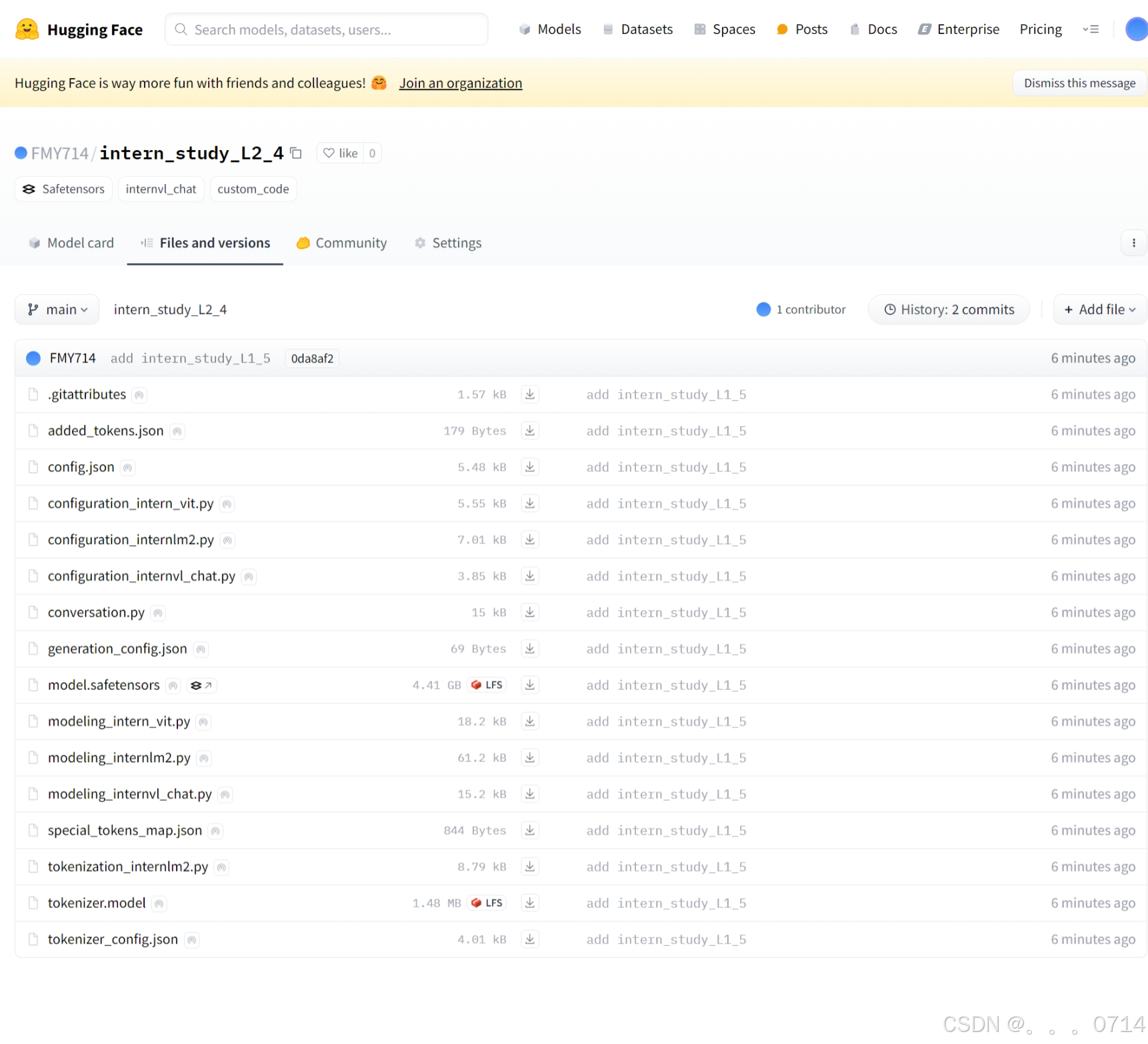This screenshot has width=1148, height=1044.
Task: Download configuration_intern_vit.py file
Action: 529,503
